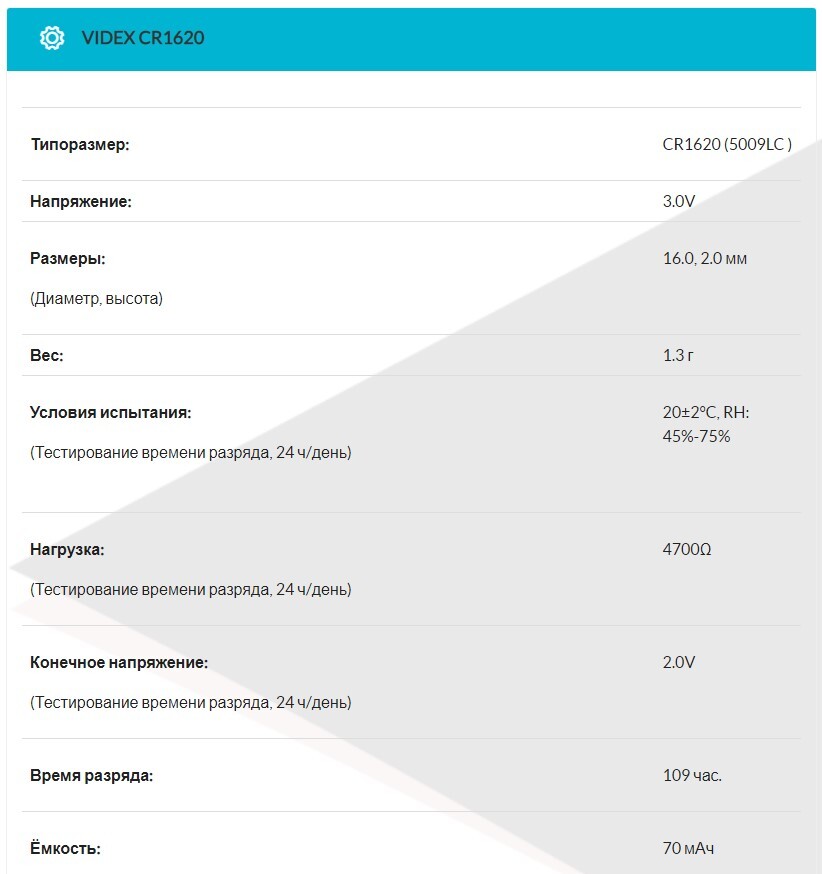Image resolution: width=822 pixels, height=874 pixels.
Task: Click the 2.0V end voltage value
Action: 679,663
